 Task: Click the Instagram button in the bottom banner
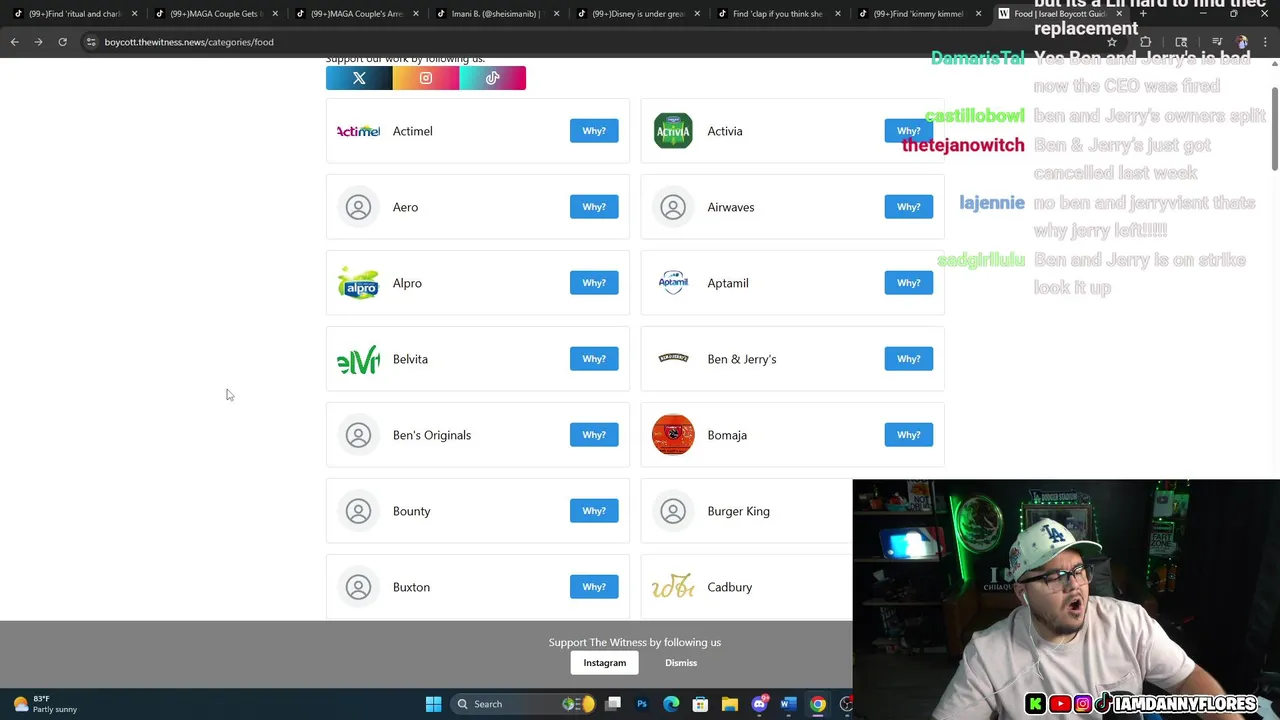(605, 663)
